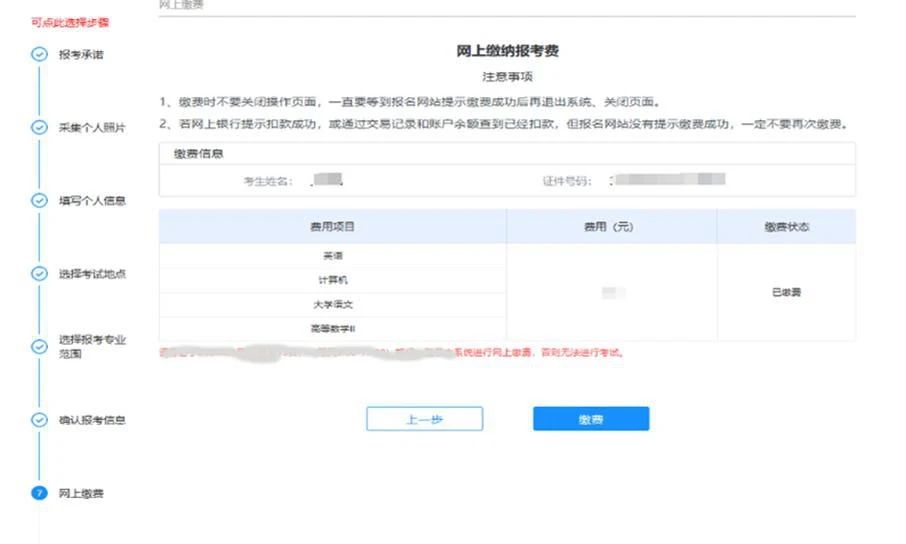The width and height of the screenshot is (906, 544).
Task: Click the 已缴费 payment status cell
Action: click(x=786, y=293)
